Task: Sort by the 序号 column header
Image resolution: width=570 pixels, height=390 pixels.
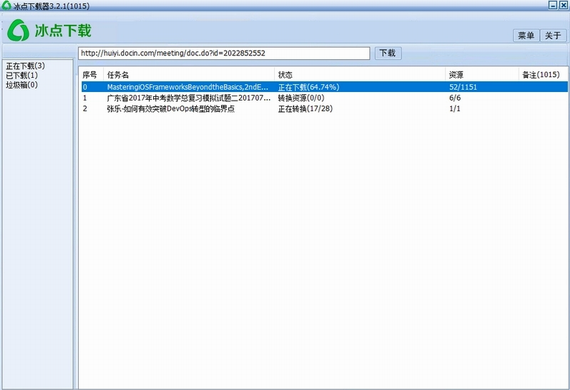Action: (x=91, y=75)
